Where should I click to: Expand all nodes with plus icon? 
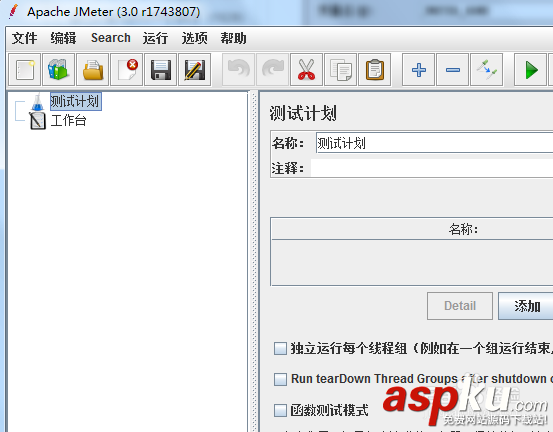coord(419,70)
